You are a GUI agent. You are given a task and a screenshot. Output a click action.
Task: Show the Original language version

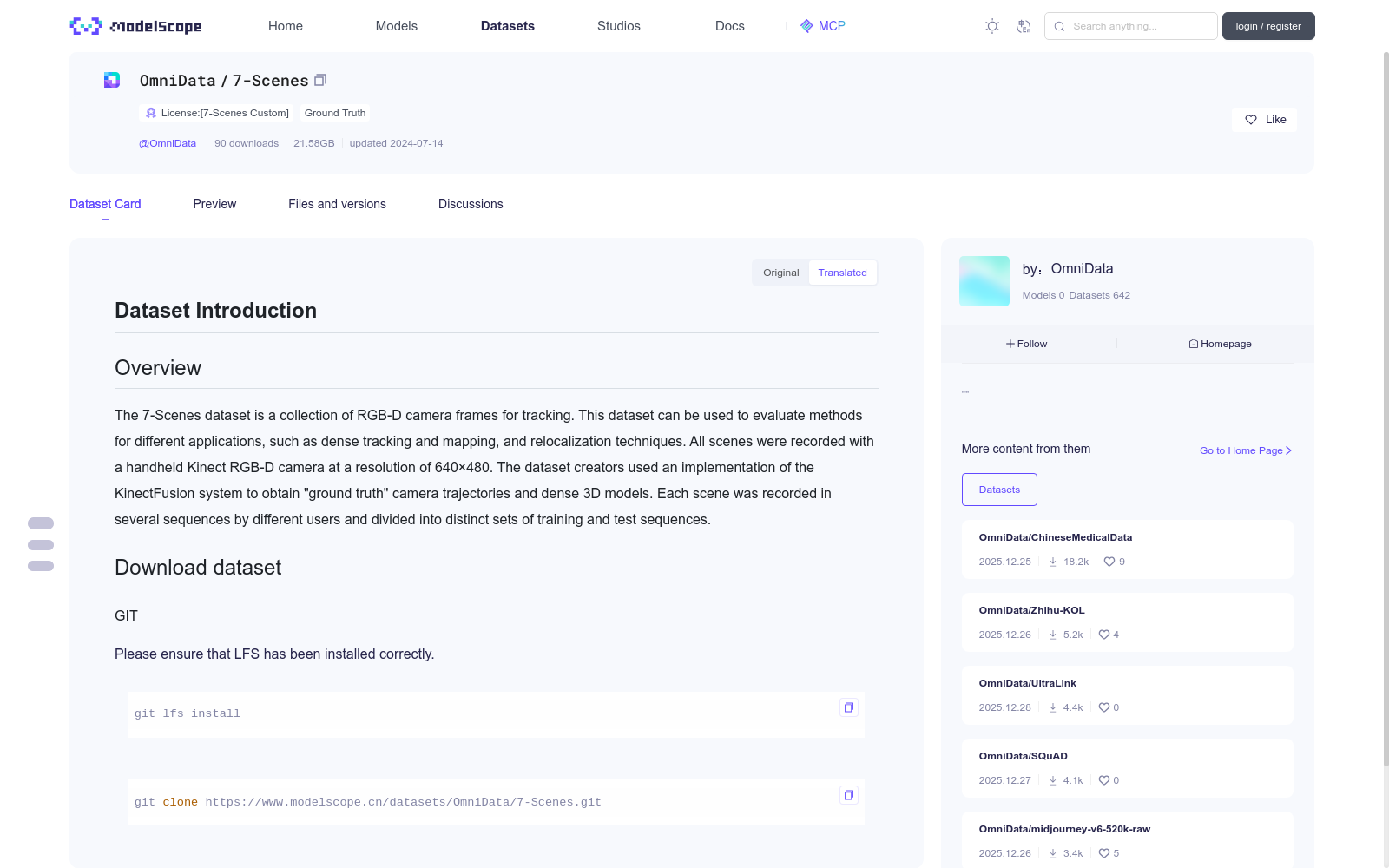(x=781, y=273)
